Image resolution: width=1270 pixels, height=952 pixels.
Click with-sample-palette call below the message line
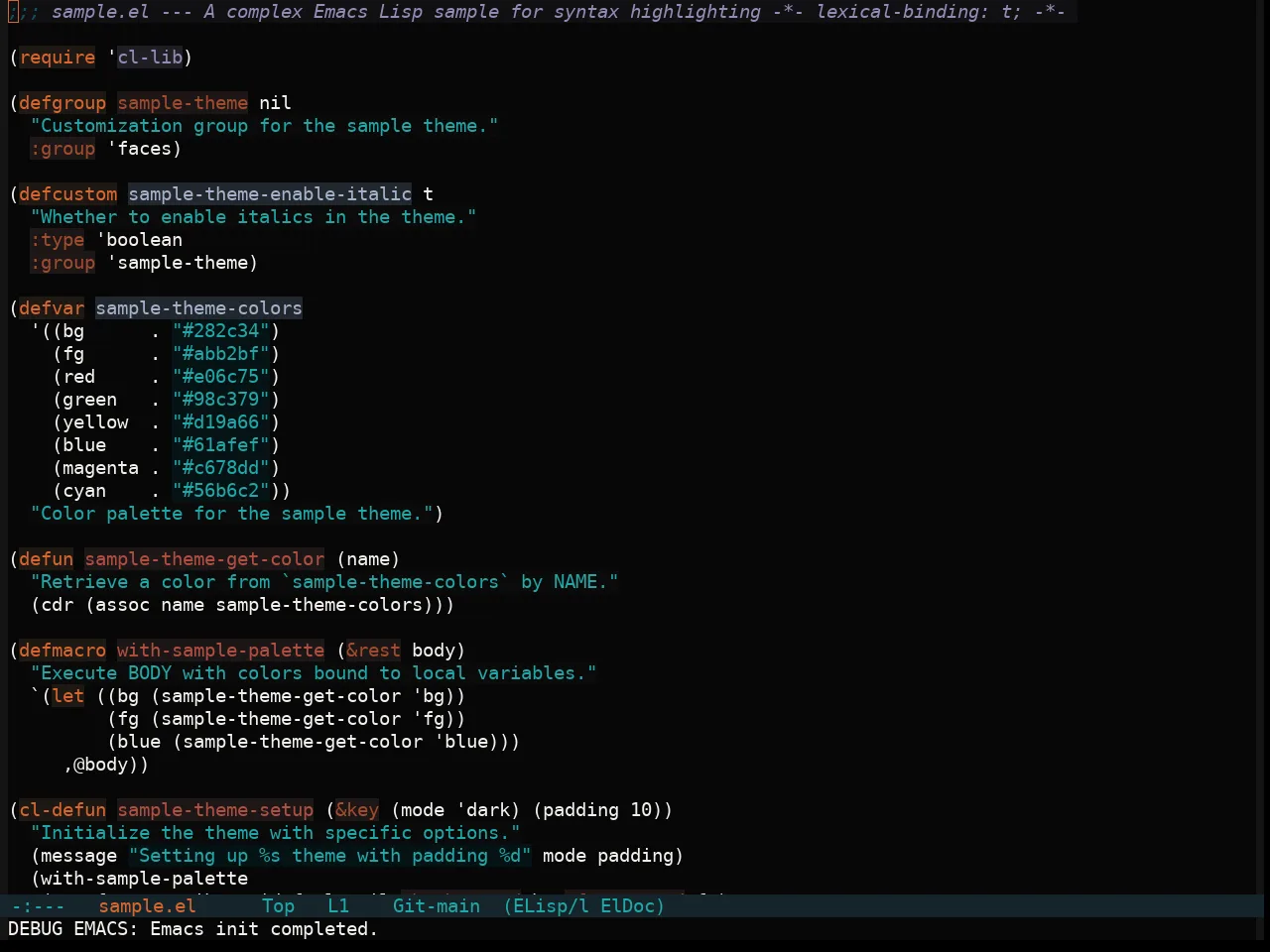pyautogui.click(x=145, y=879)
